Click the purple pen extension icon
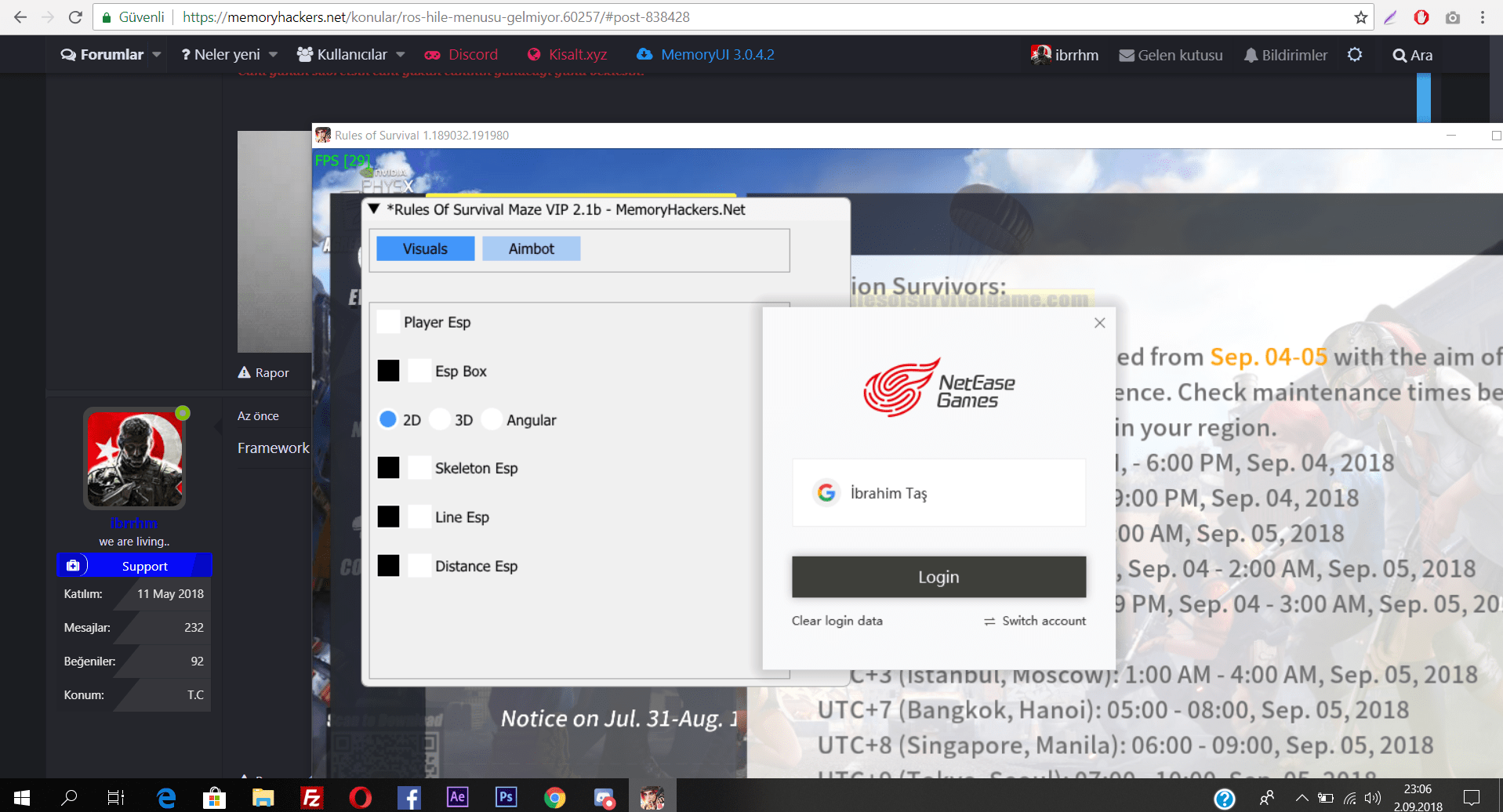1503x812 pixels. [x=1390, y=17]
